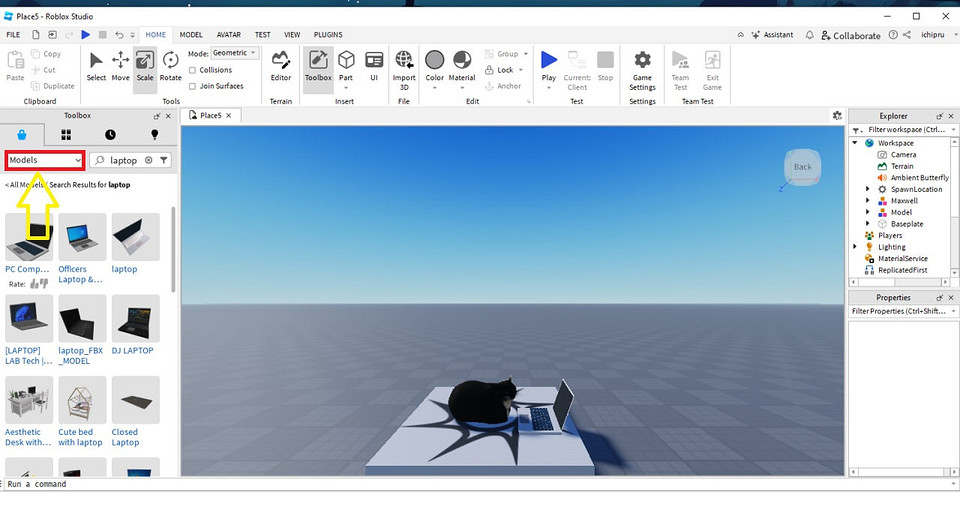
Task: Toggle the Join Surfaces checkbox
Action: point(194,86)
